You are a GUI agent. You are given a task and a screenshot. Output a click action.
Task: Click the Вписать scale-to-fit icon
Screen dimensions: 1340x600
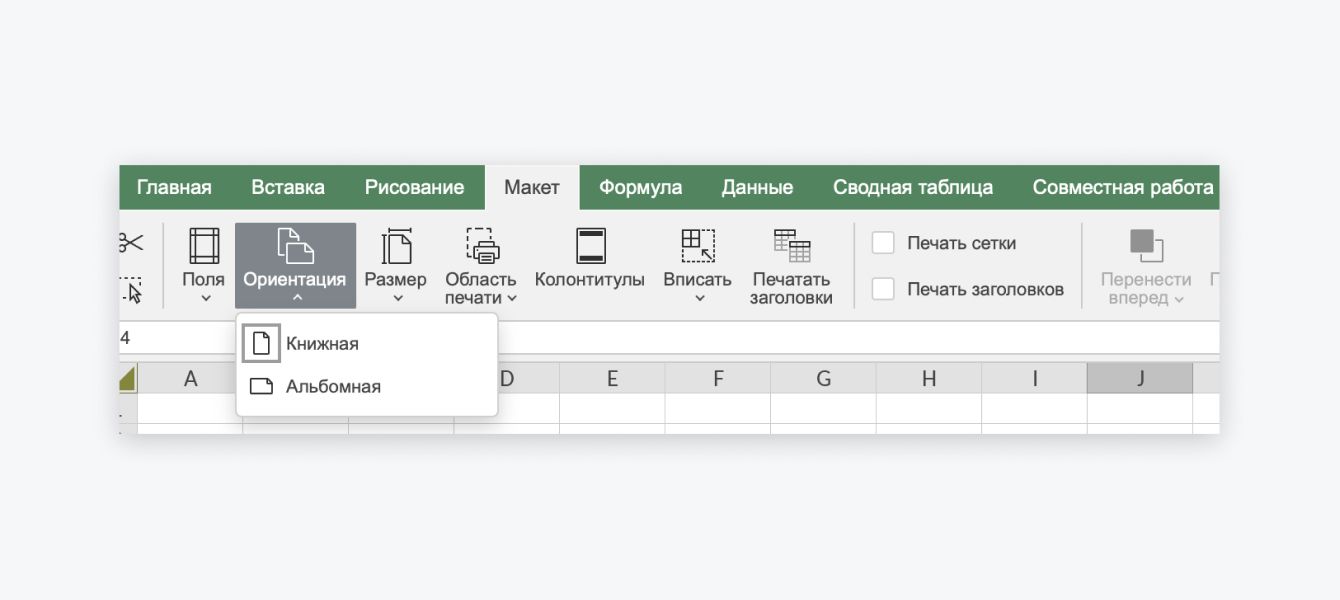[697, 246]
